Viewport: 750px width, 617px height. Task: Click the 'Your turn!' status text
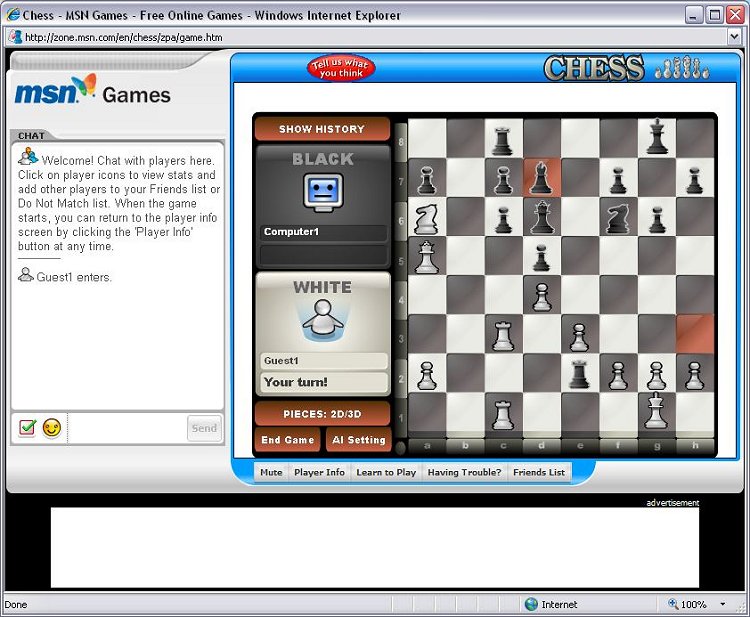click(x=296, y=382)
